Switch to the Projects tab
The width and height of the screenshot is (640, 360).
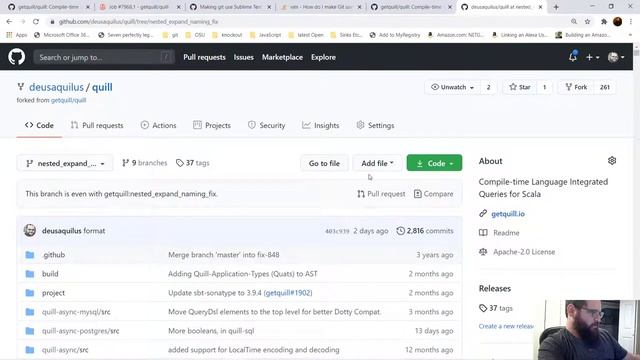[212, 125]
